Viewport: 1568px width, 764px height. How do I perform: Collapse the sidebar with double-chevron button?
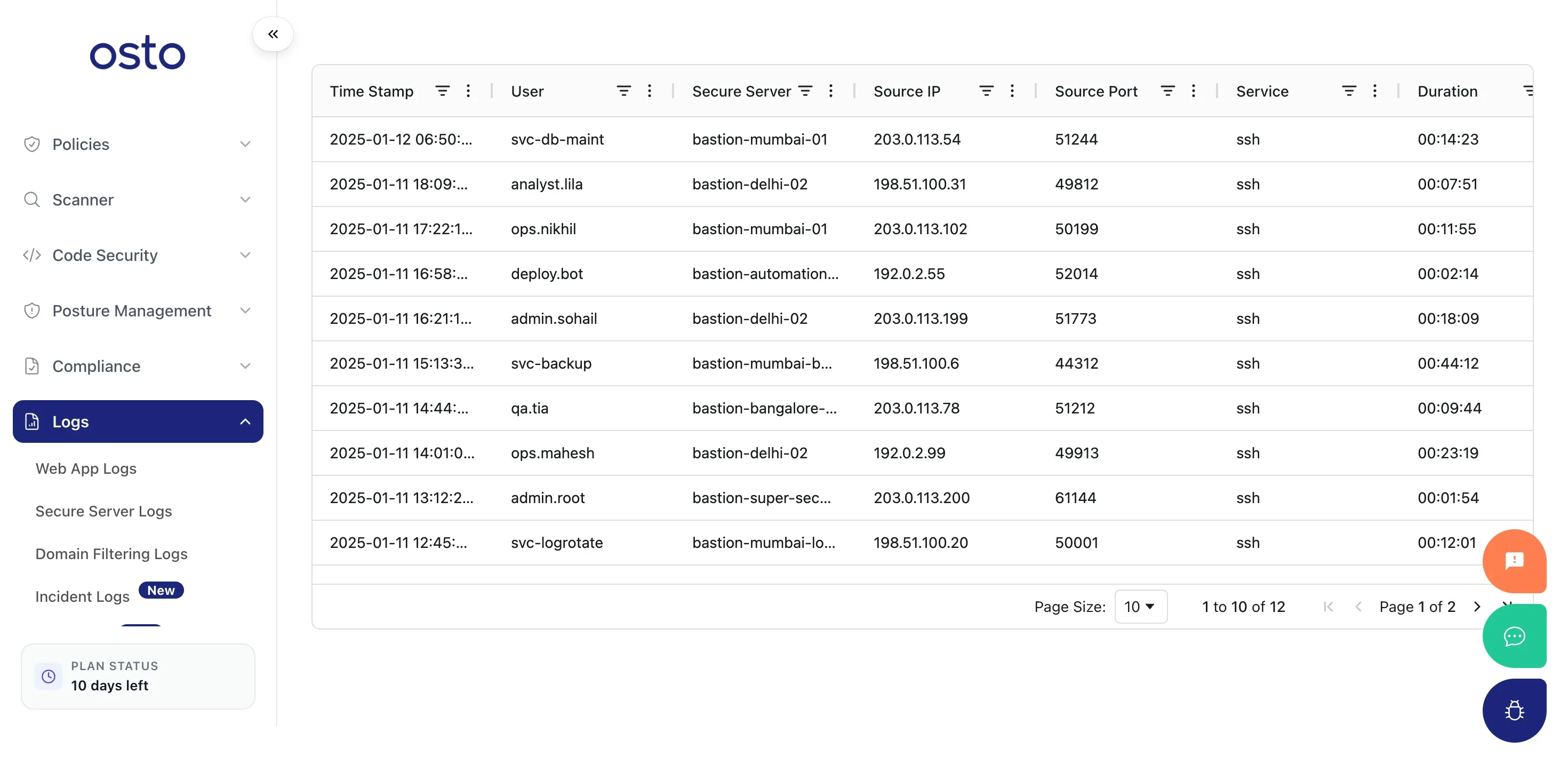(273, 34)
